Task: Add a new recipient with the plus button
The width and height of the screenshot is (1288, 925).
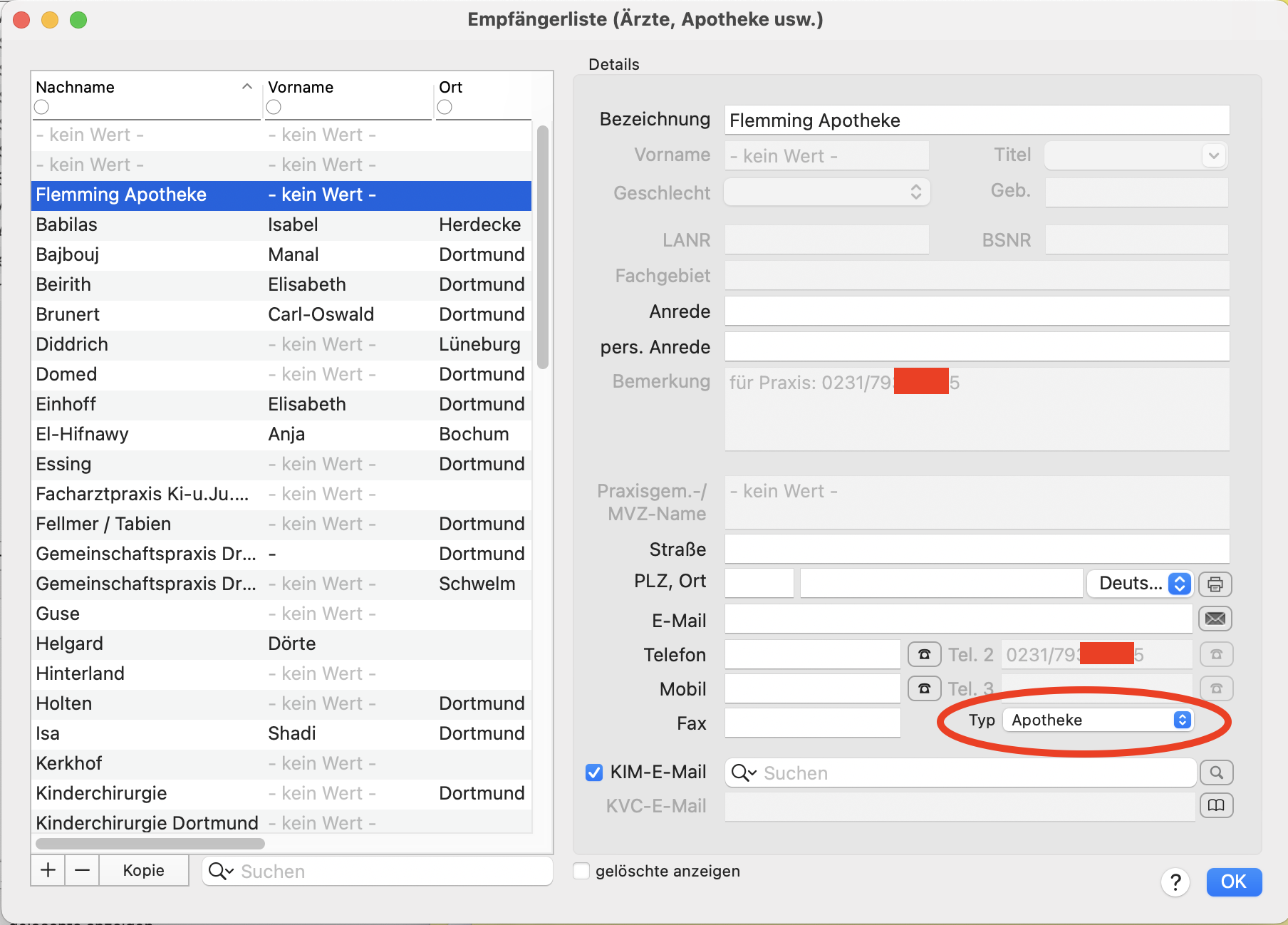Action: point(48,870)
